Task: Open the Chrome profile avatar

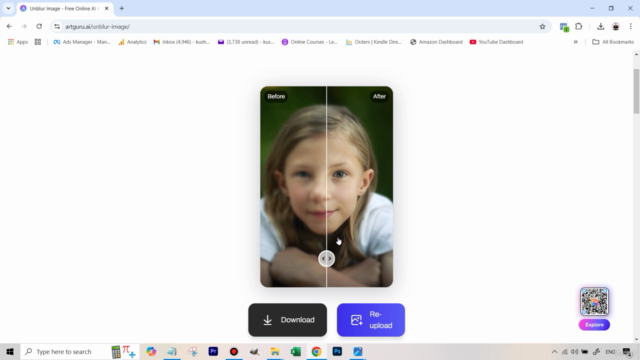Action: coord(616,27)
